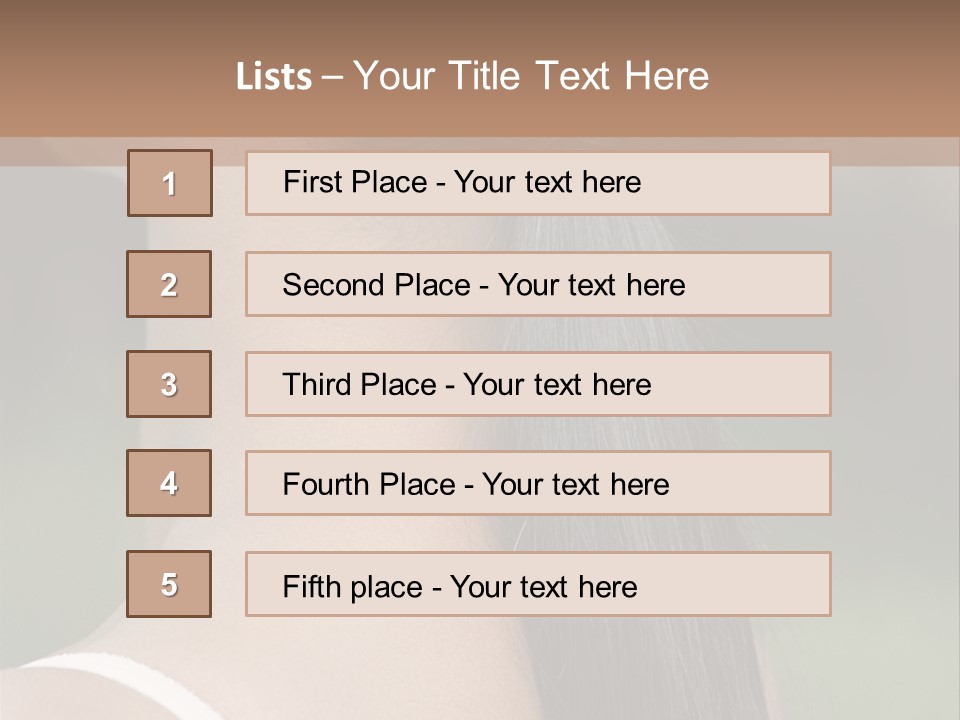Click 'Your text here' in first row
This screenshot has height=720, width=960.
(x=547, y=182)
